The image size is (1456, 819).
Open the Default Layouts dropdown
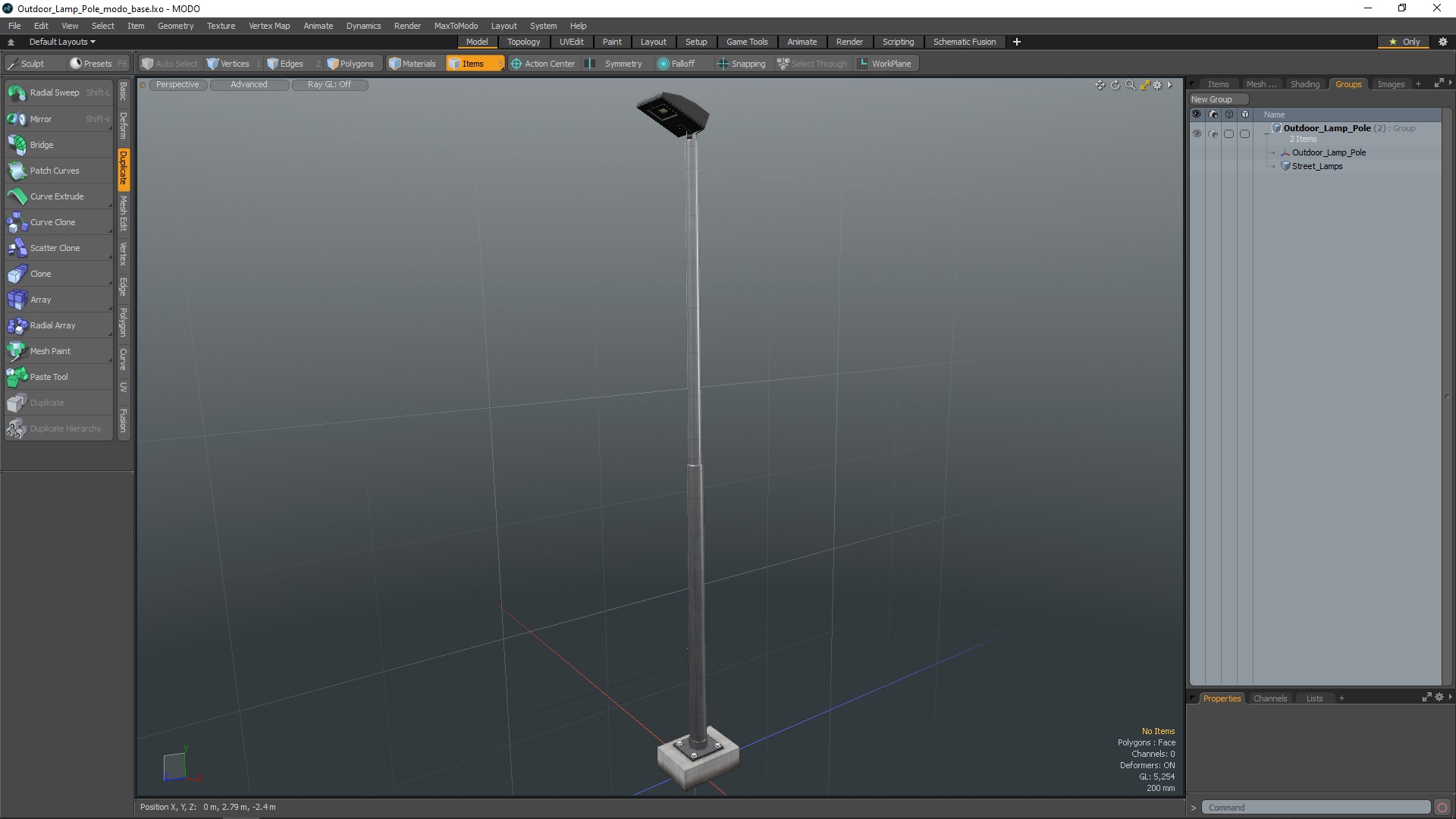coord(62,42)
